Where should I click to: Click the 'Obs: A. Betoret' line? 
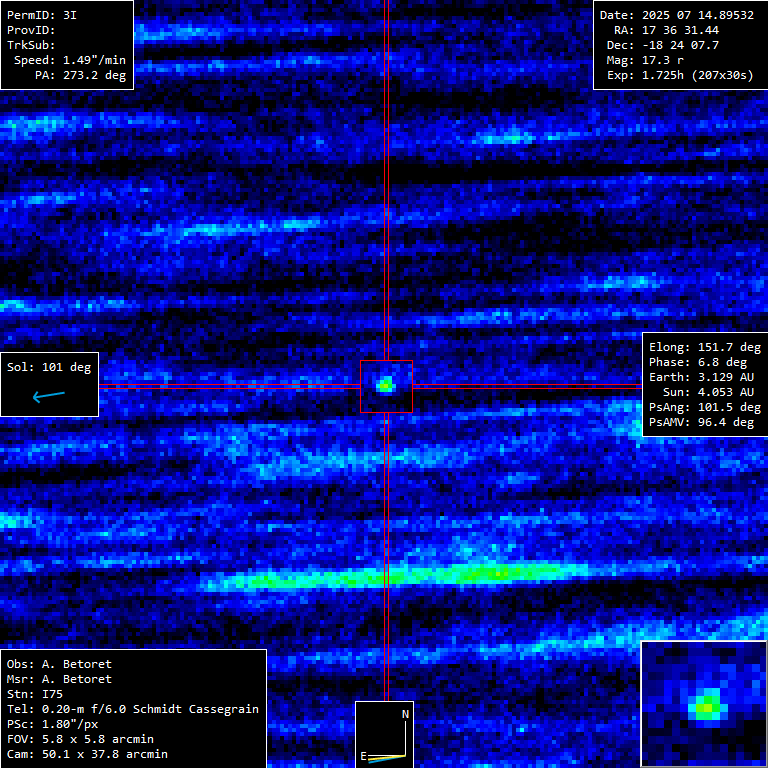(59, 664)
